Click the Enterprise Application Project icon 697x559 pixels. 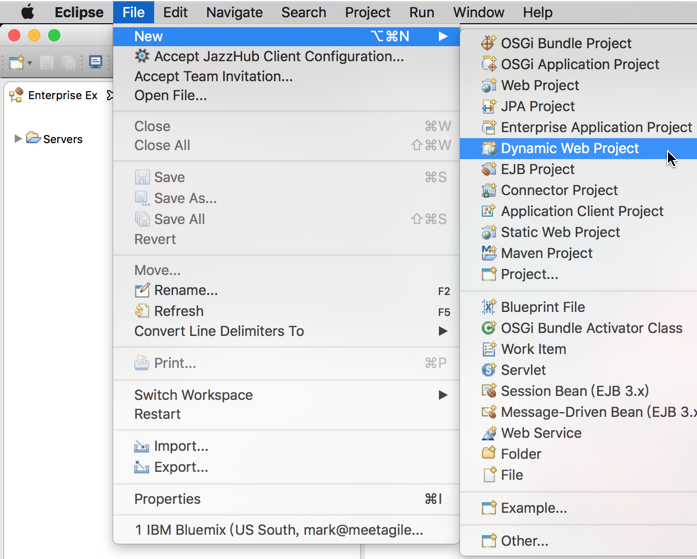point(489,127)
